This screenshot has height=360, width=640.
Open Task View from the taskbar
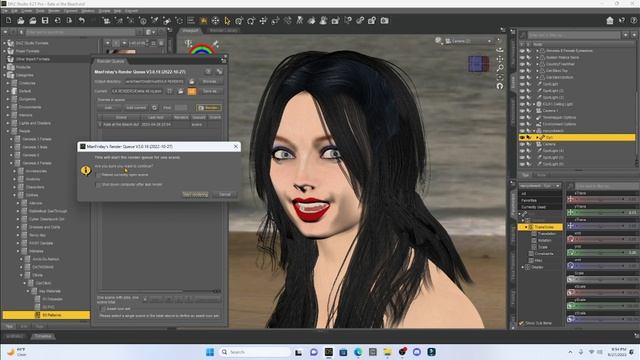pyautogui.click(x=299, y=352)
